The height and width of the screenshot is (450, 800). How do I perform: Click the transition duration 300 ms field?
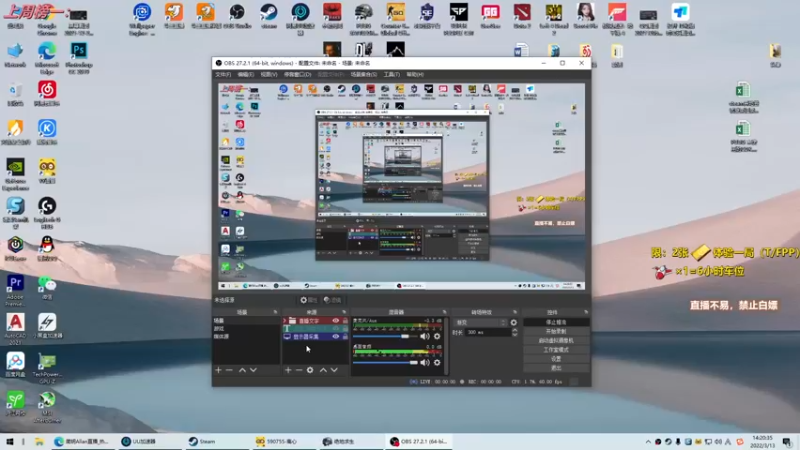coord(488,332)
